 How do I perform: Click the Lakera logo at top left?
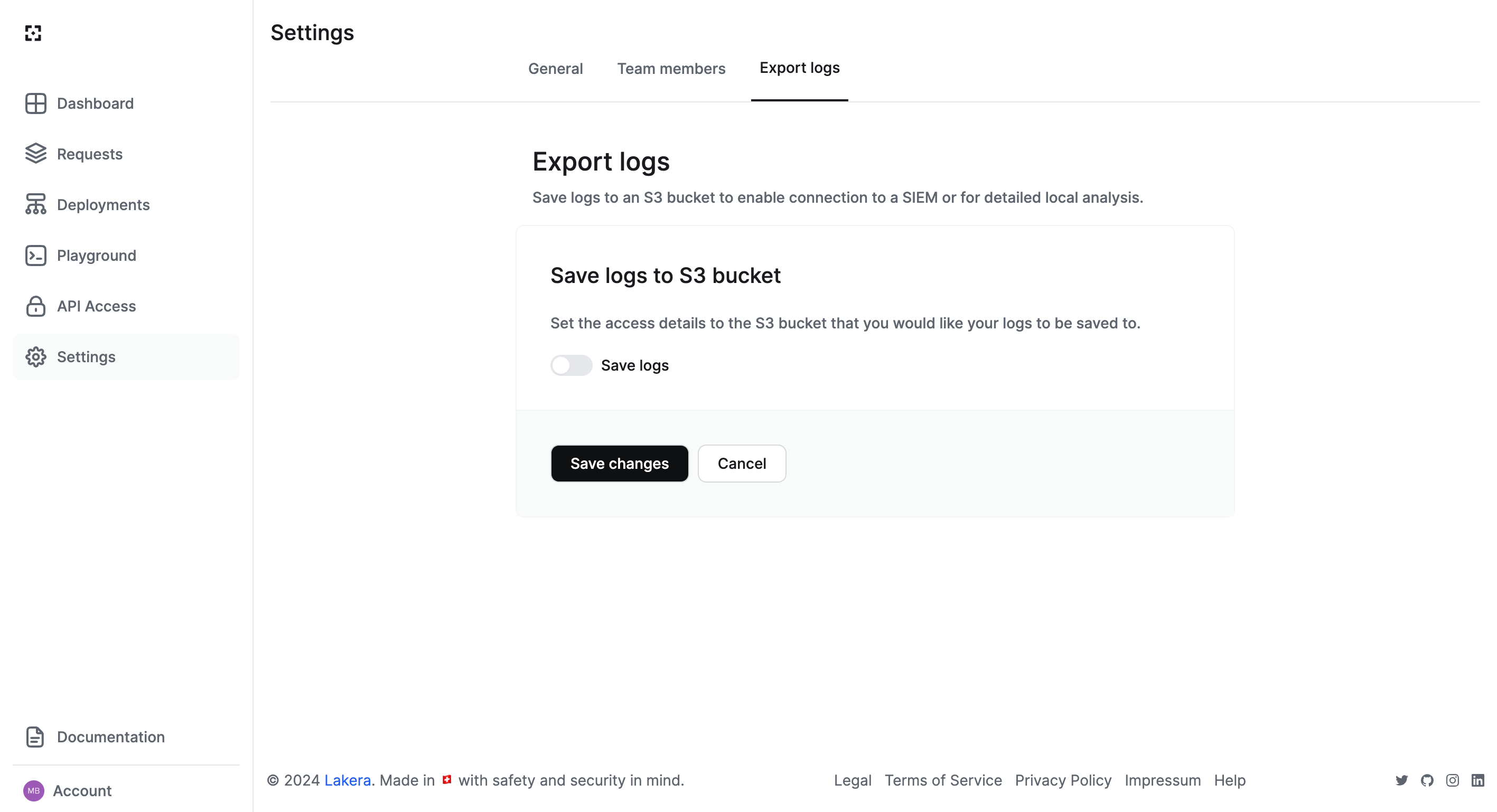(33, 33)
